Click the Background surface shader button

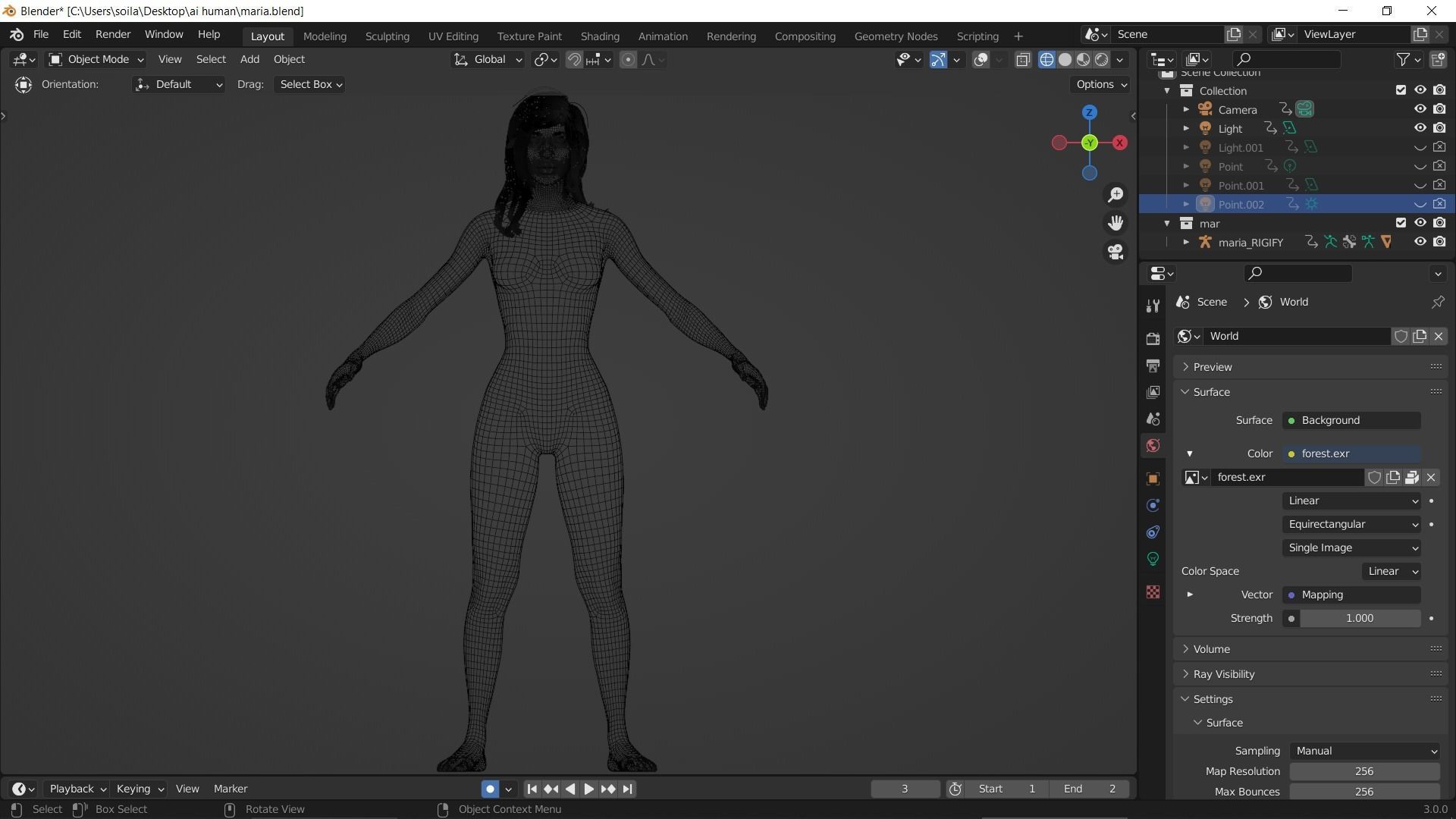[1351, 420]
